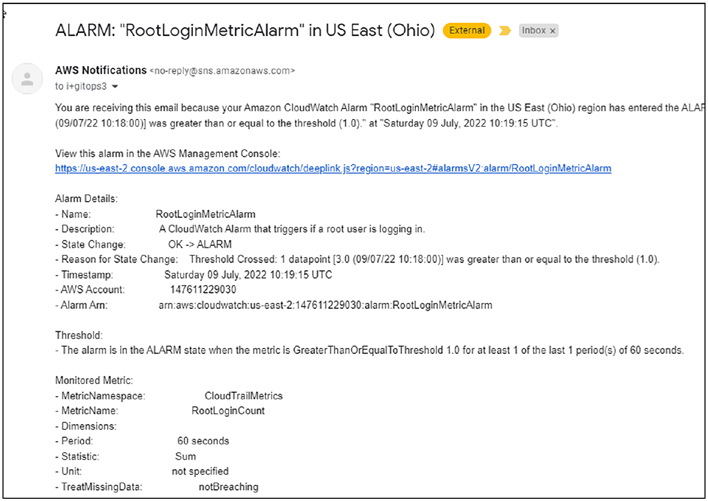The height and width of the screenshot is (501, 708).
Task: Click the TreatMissingData value notBreaching
Action: (x=228, y=487)
